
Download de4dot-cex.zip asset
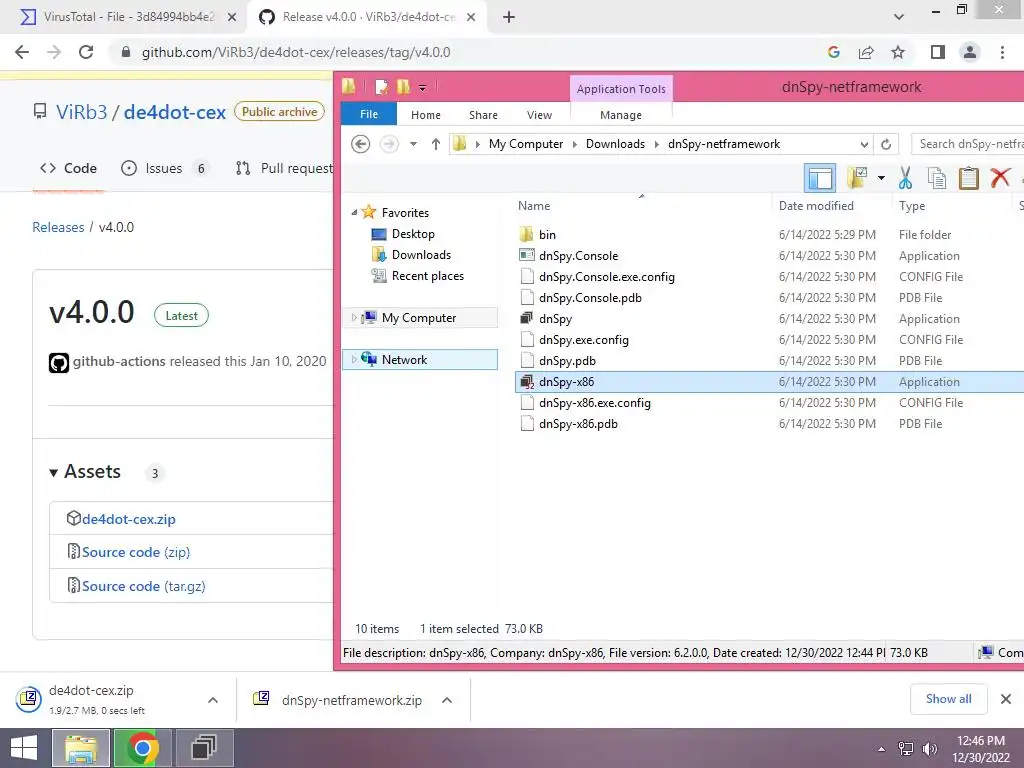[x=129, y=519]
